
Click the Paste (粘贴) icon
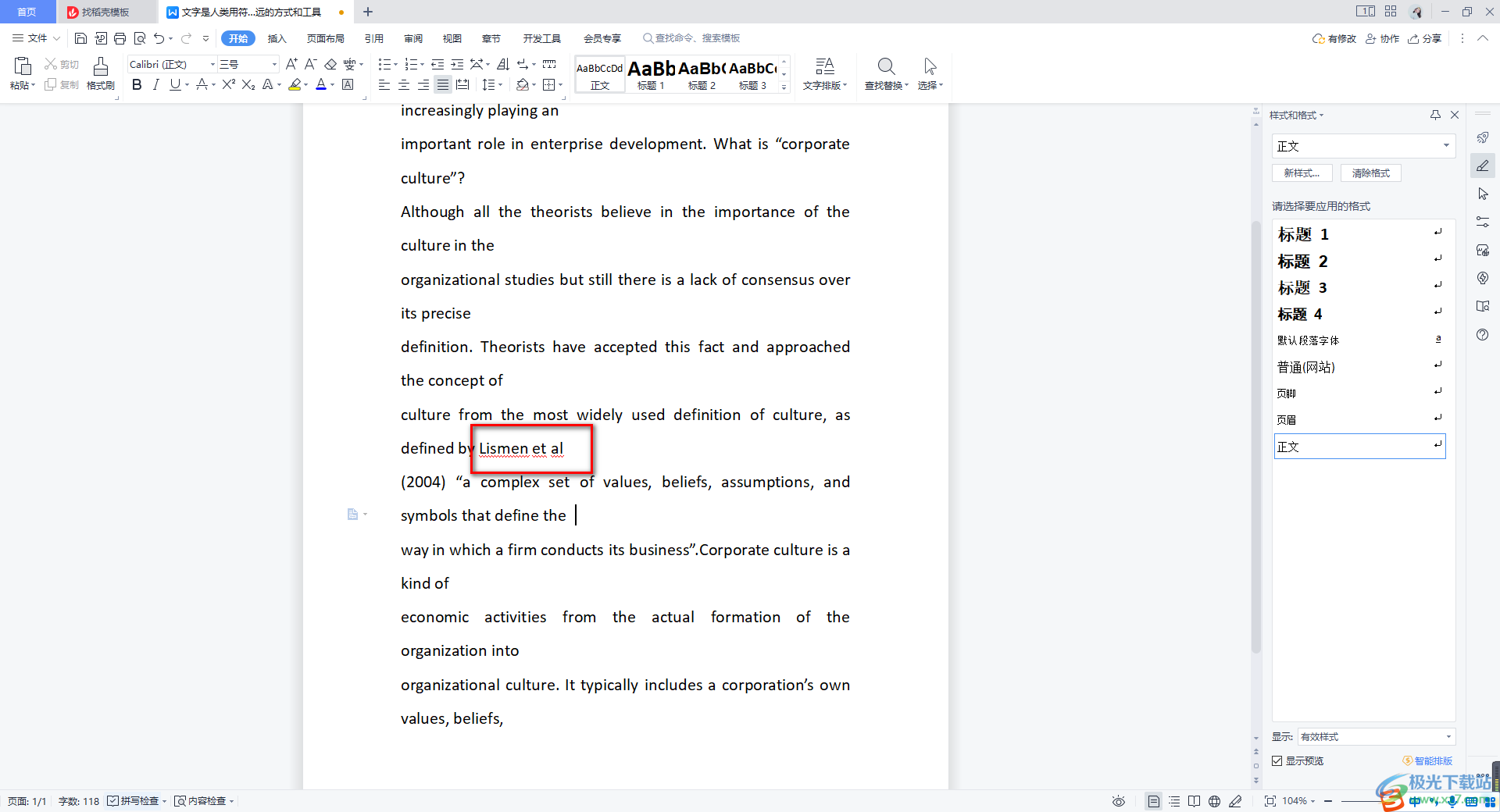click(x=22, y=67)
